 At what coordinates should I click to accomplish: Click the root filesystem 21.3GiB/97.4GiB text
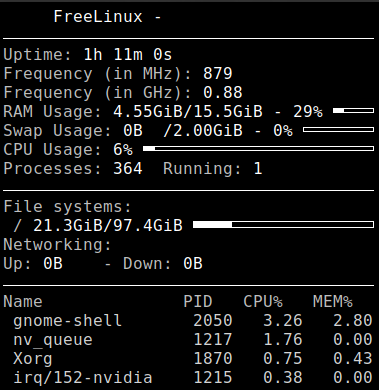[108, 226]
